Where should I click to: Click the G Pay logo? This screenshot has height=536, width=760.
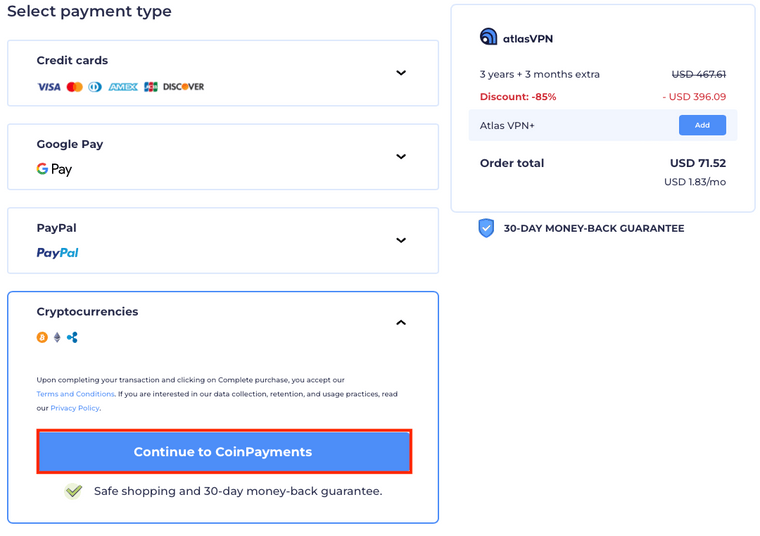(x=54, y=169)
